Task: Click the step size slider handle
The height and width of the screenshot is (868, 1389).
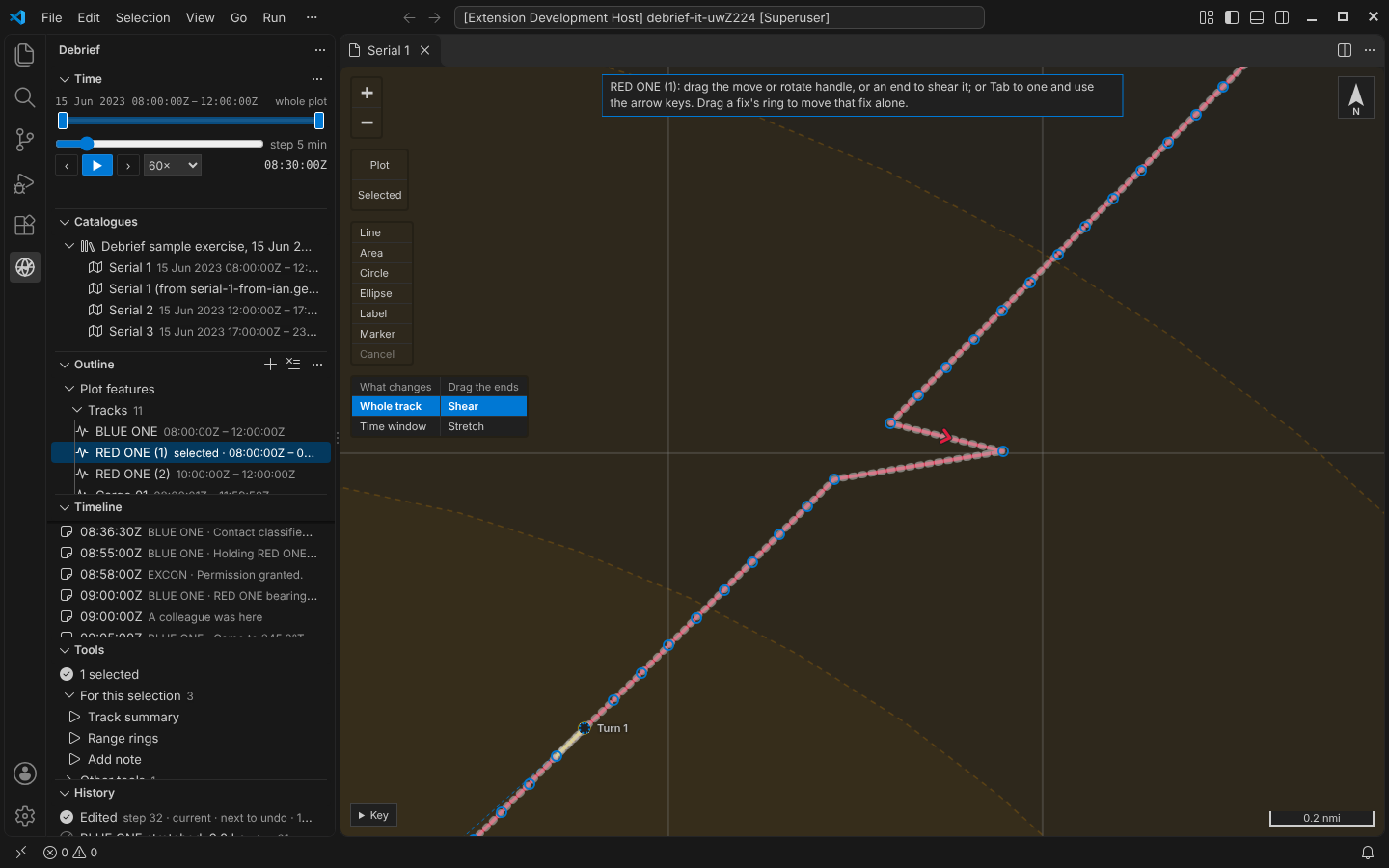Action: [87, 144]
